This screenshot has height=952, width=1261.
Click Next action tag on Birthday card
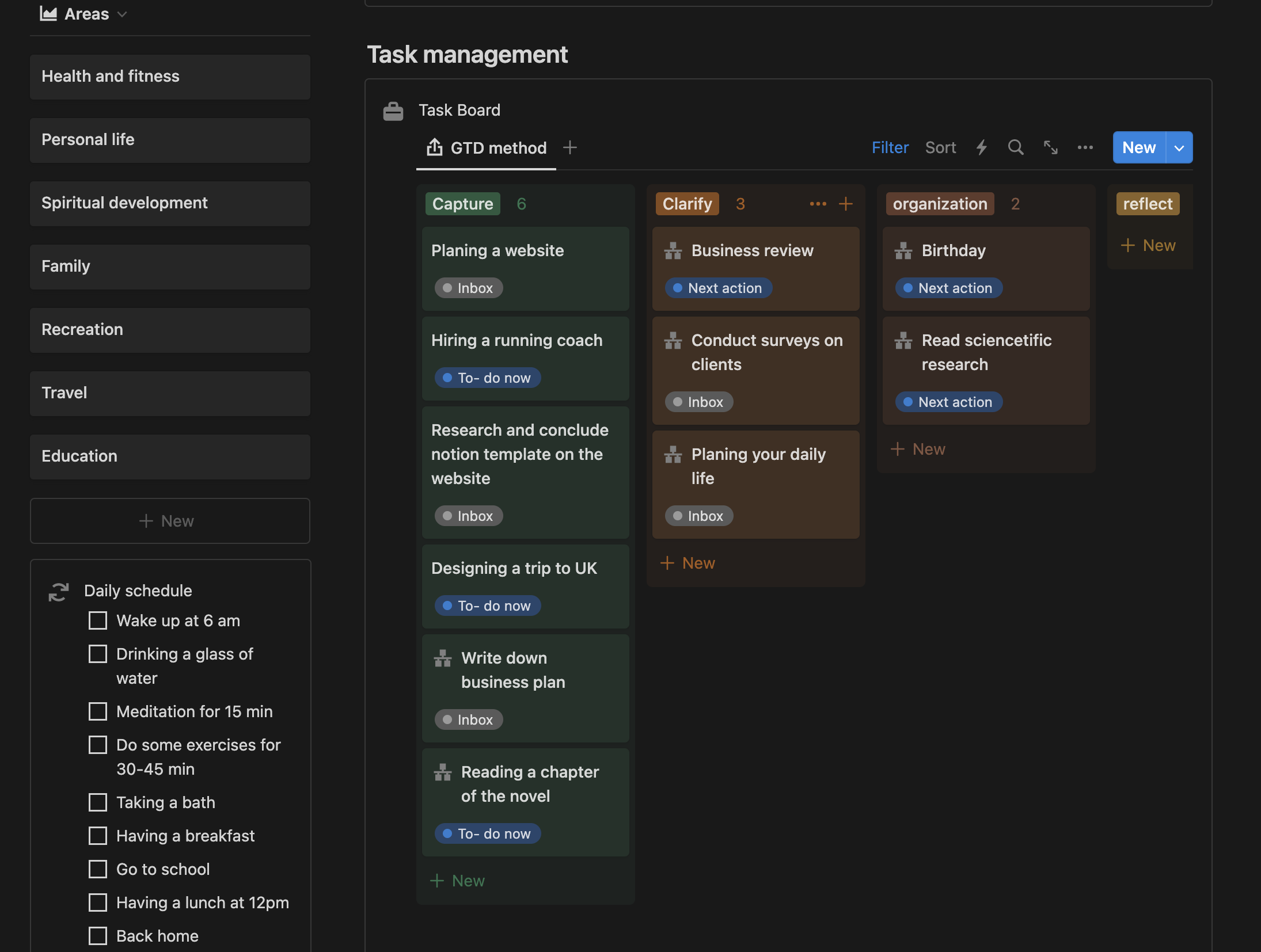(949, 288)
